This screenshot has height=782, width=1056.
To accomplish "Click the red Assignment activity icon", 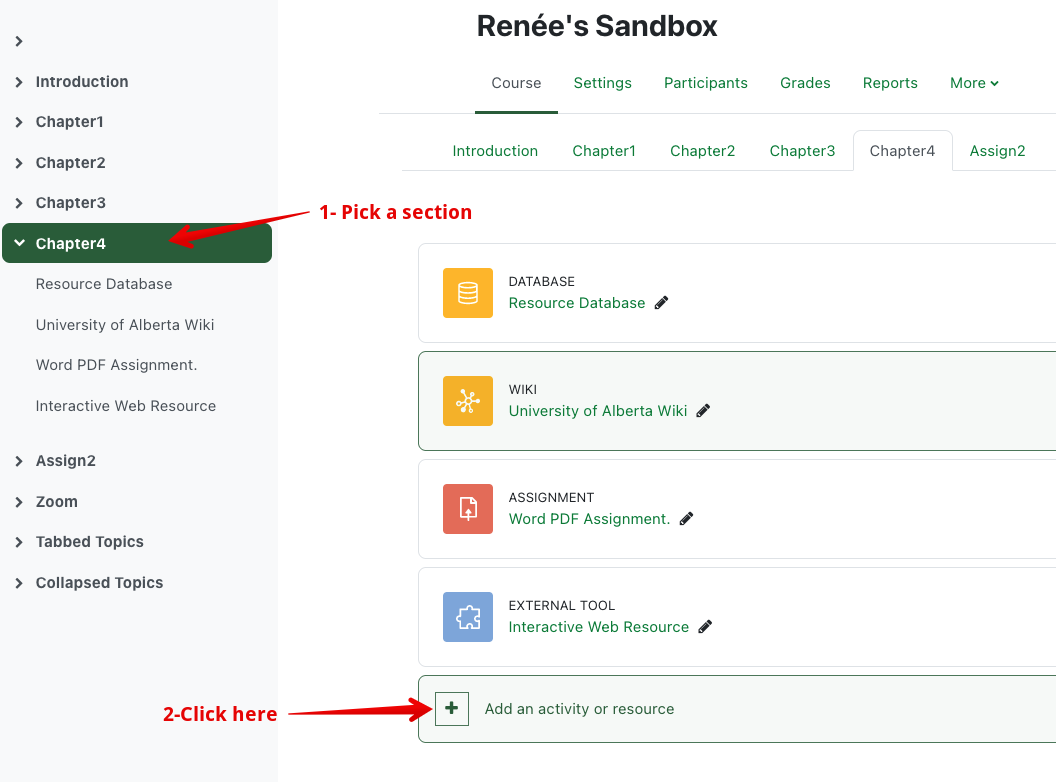I will (x=467, y=509).
